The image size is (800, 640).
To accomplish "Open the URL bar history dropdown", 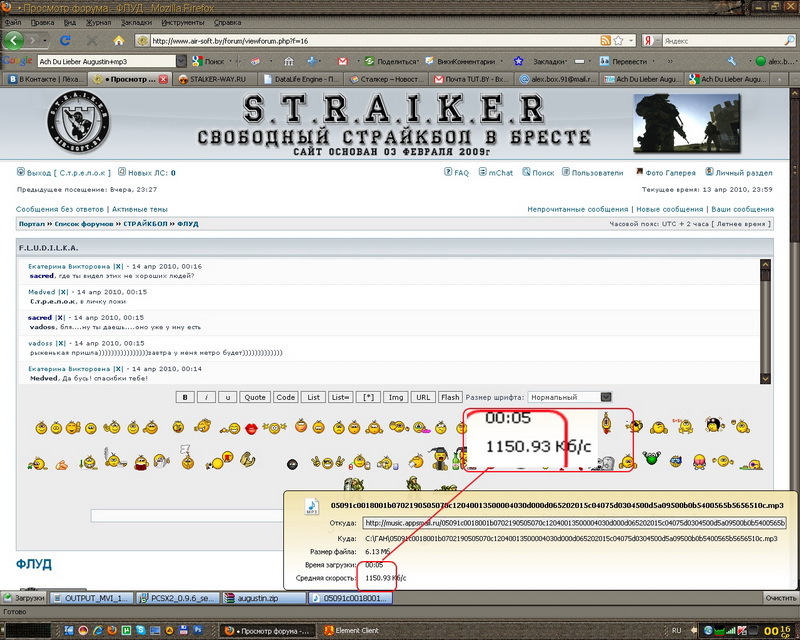I will point(632,40).
